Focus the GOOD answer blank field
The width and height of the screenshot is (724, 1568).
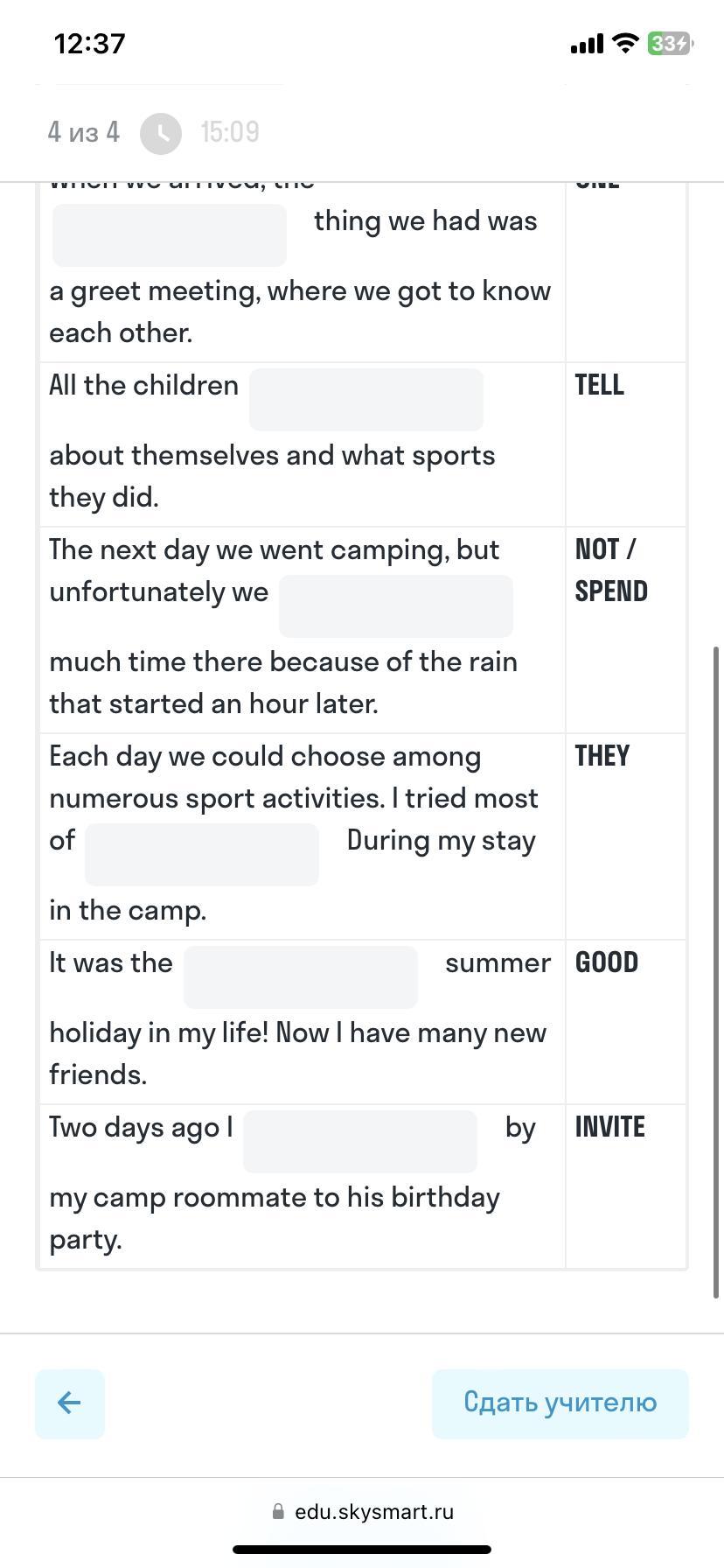pos(301,977)
